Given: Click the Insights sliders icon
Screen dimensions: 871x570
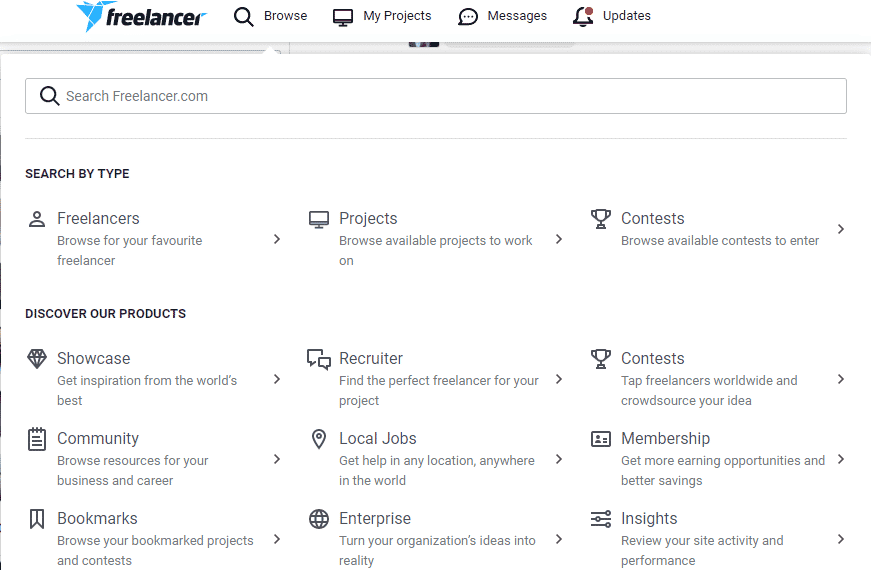Looking at the screenshot, I should (x=600, y=519).
